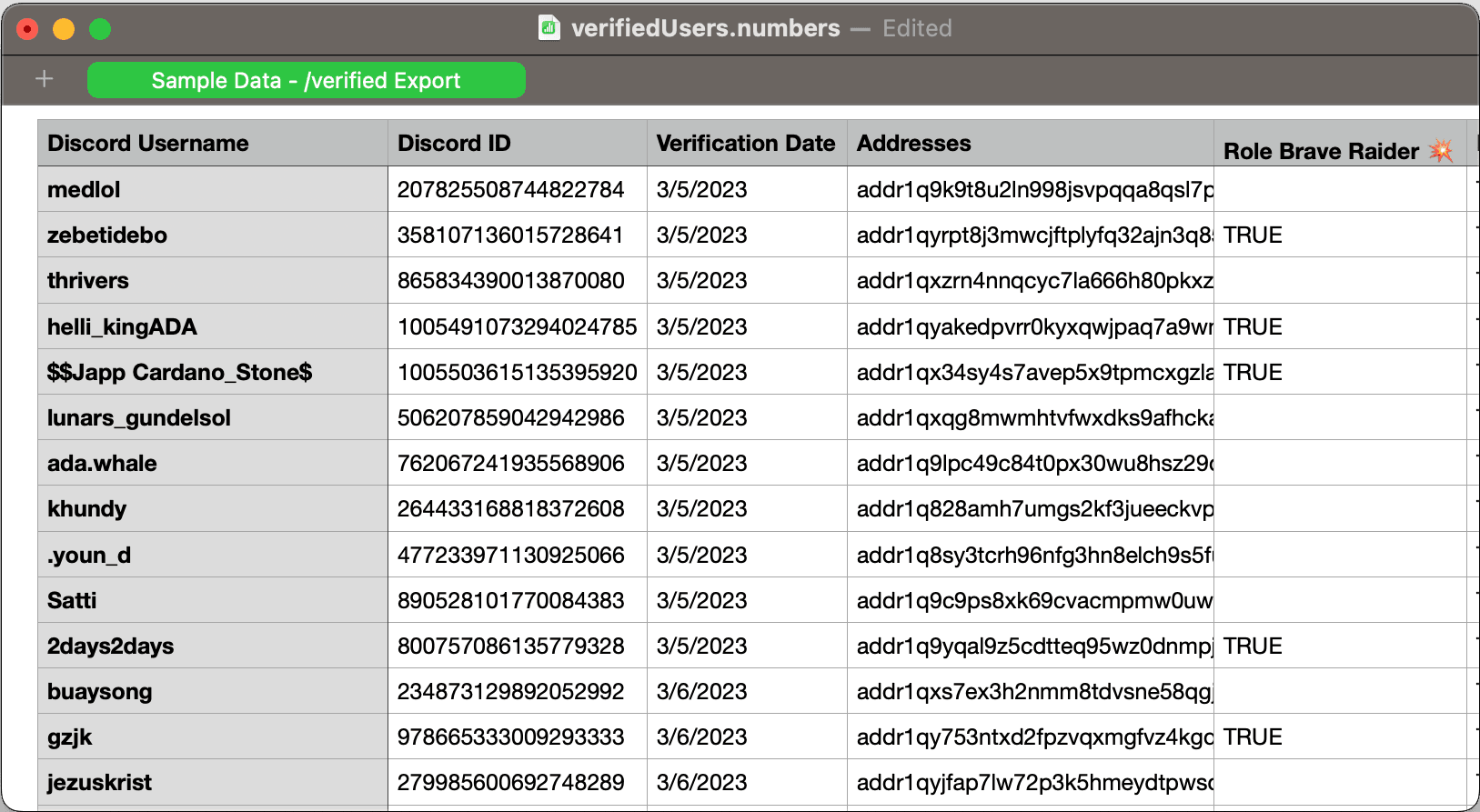Image resolution: width=1480 pixels, height=812 pixels.
Task: Select Discord ID 1005503615135395920
Action: point(518,372)
